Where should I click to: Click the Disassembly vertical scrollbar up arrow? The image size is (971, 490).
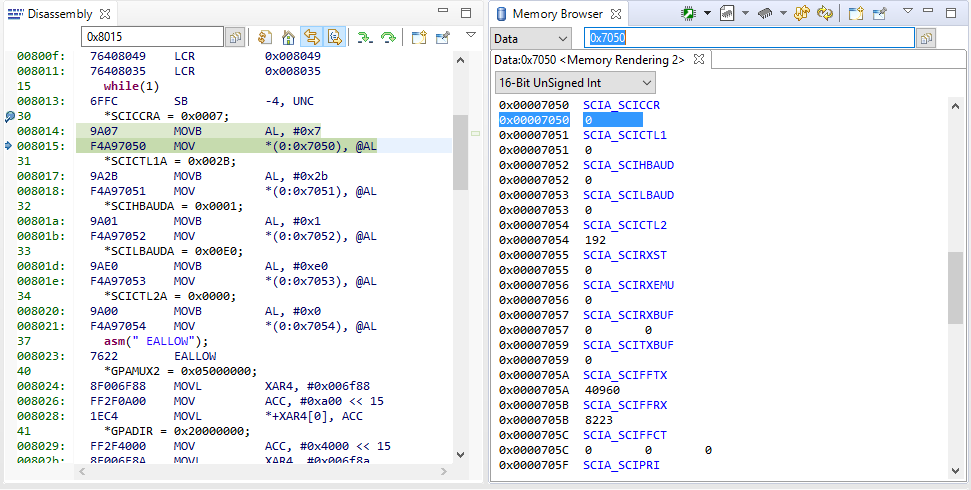click(x=460, y=61)
